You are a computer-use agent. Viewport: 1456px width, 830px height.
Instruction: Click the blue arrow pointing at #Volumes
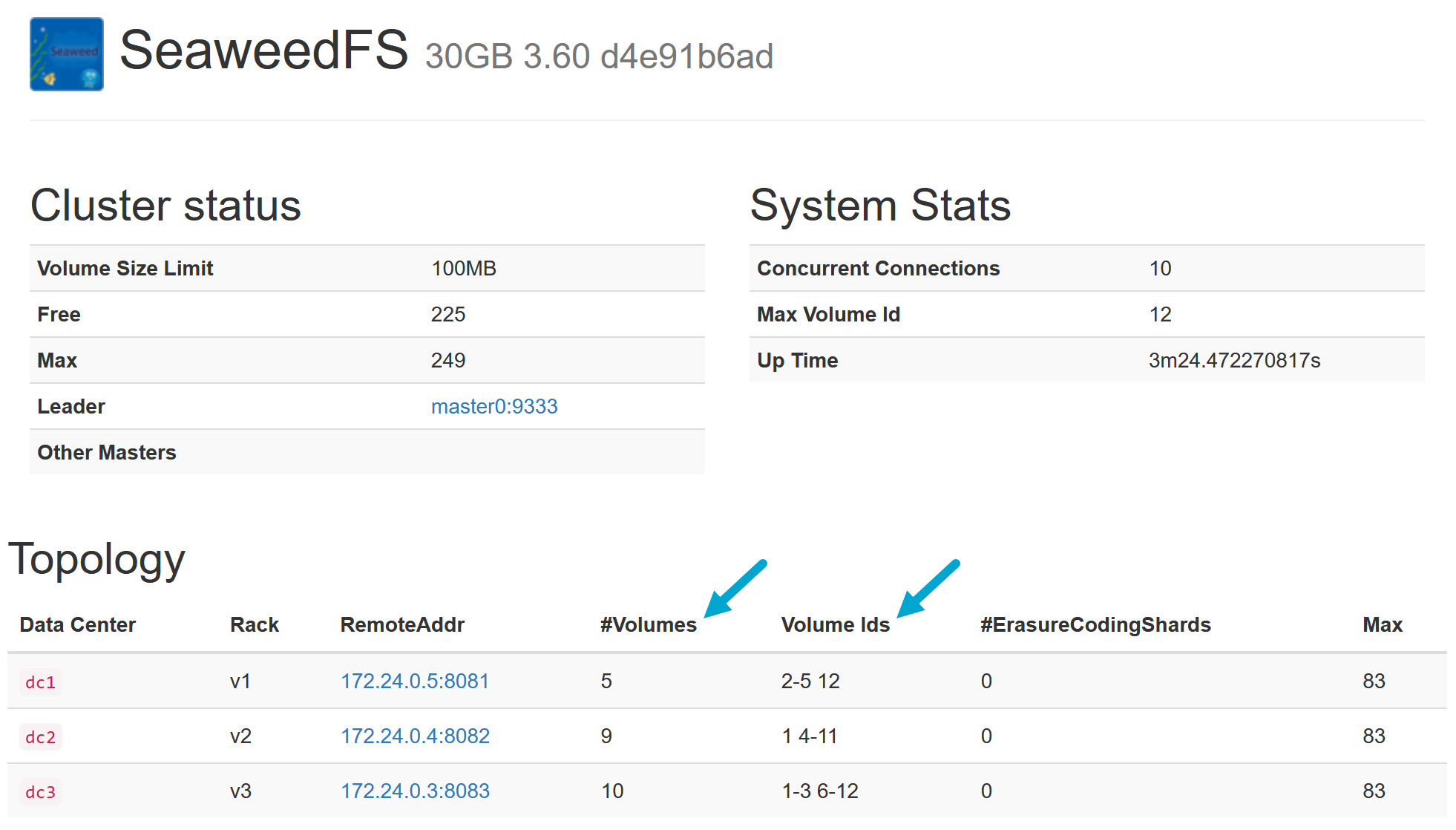[734, 589]
